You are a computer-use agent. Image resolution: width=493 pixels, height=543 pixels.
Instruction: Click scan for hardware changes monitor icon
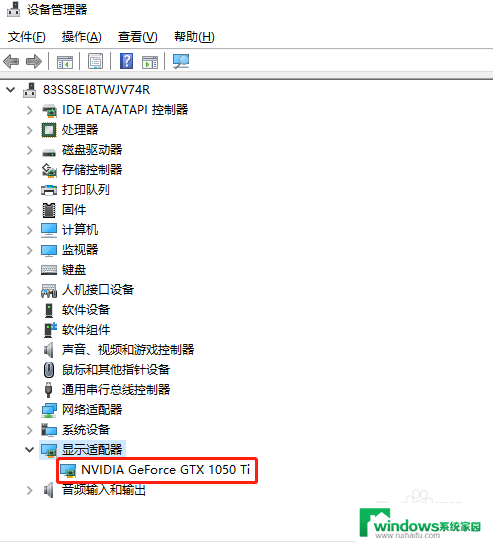coord(181,61)
